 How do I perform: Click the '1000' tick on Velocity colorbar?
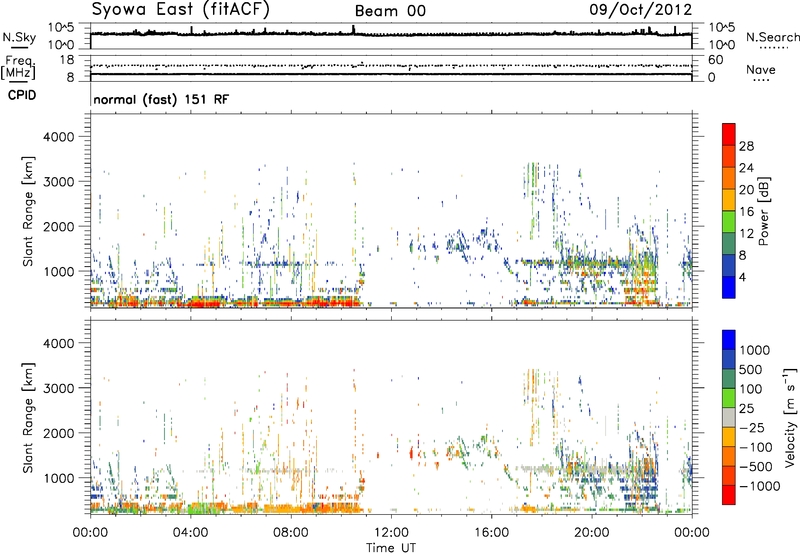tap(755, 350)
